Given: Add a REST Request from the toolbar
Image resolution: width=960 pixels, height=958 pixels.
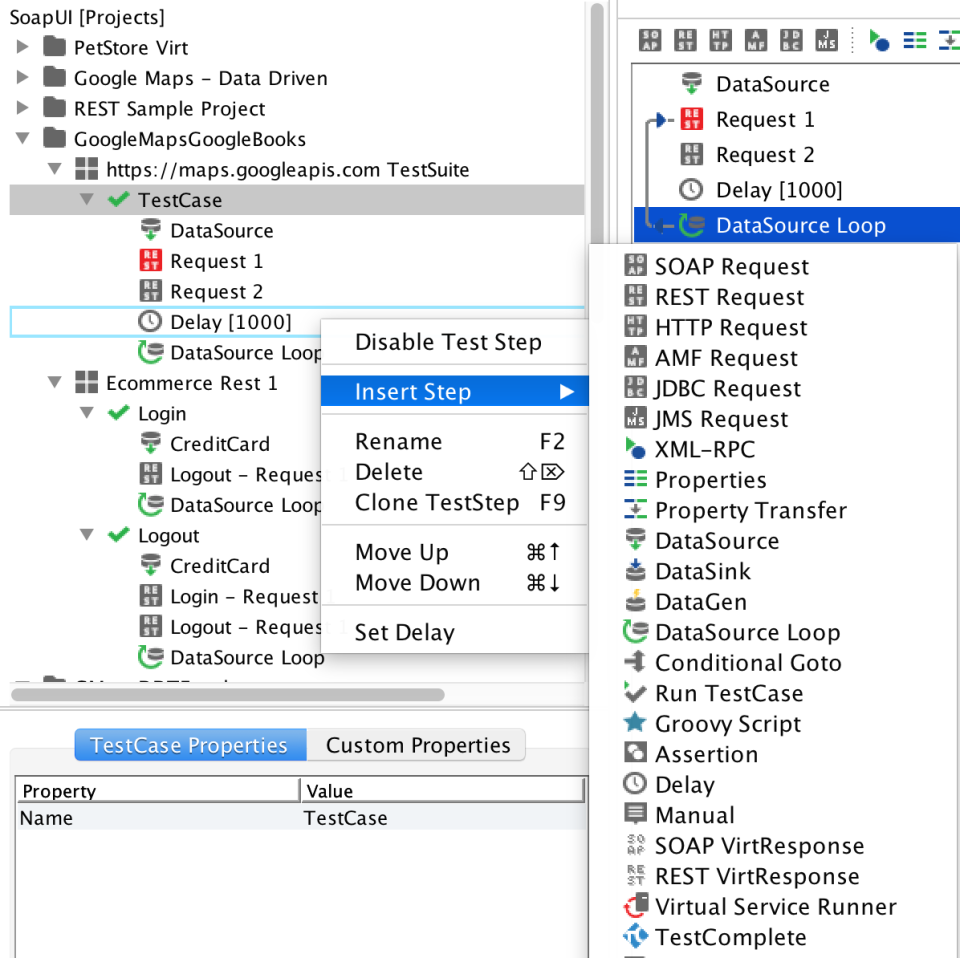Looking at the screenshot, I should (x=684, y=40).
